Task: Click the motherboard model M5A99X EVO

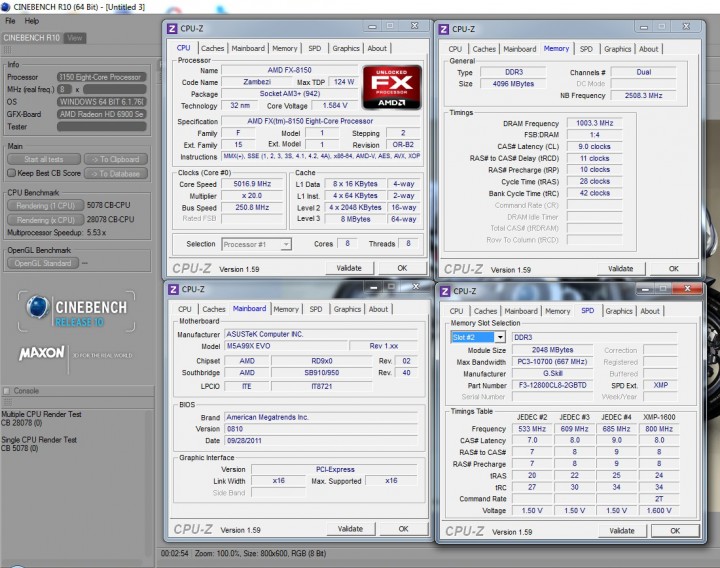Action: [286, 346]
